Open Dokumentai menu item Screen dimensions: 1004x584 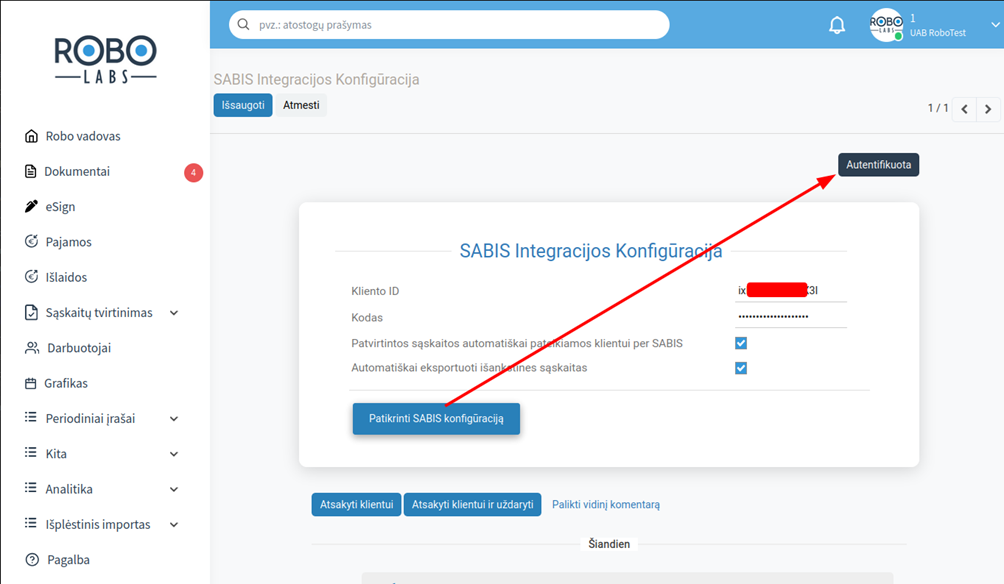[x=77, y=171]
